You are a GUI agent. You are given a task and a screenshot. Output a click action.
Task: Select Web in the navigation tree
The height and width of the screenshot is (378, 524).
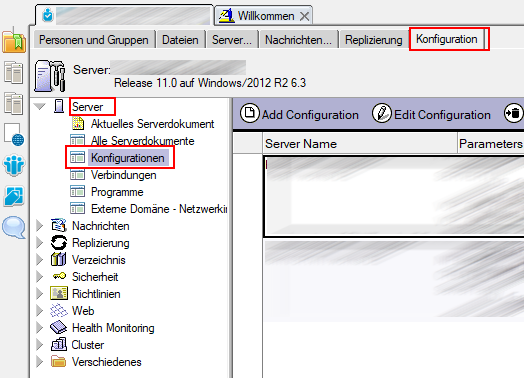83,311
